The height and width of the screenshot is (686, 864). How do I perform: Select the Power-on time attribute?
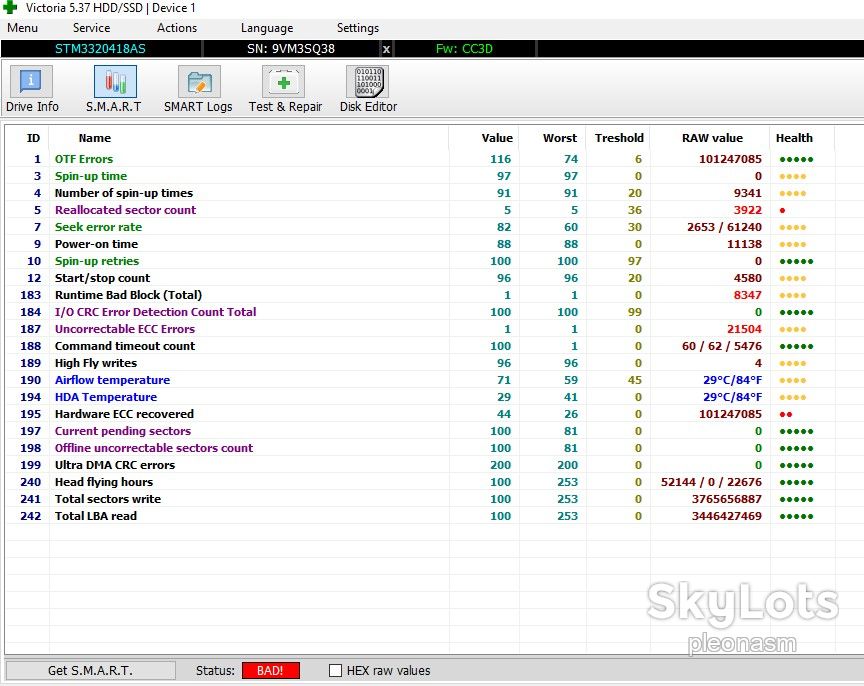[x=96, y=244]
